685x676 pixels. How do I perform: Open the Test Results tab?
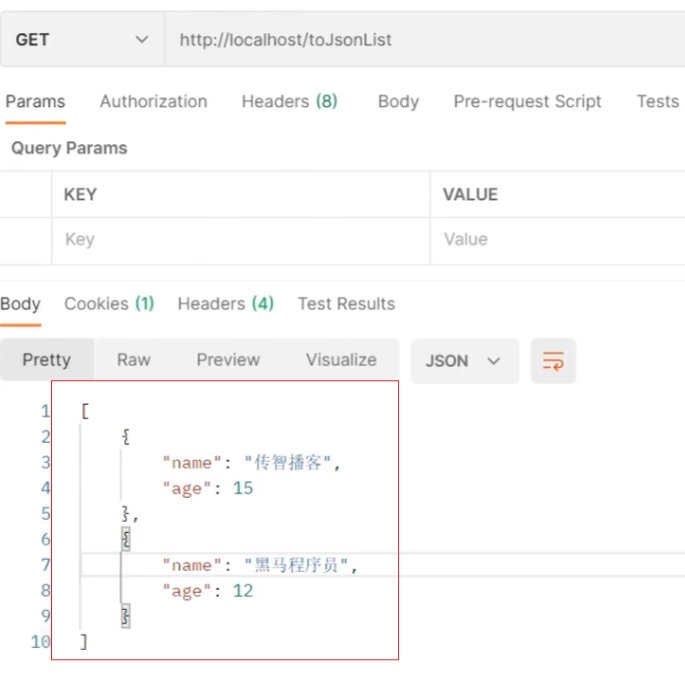[346, 304]
